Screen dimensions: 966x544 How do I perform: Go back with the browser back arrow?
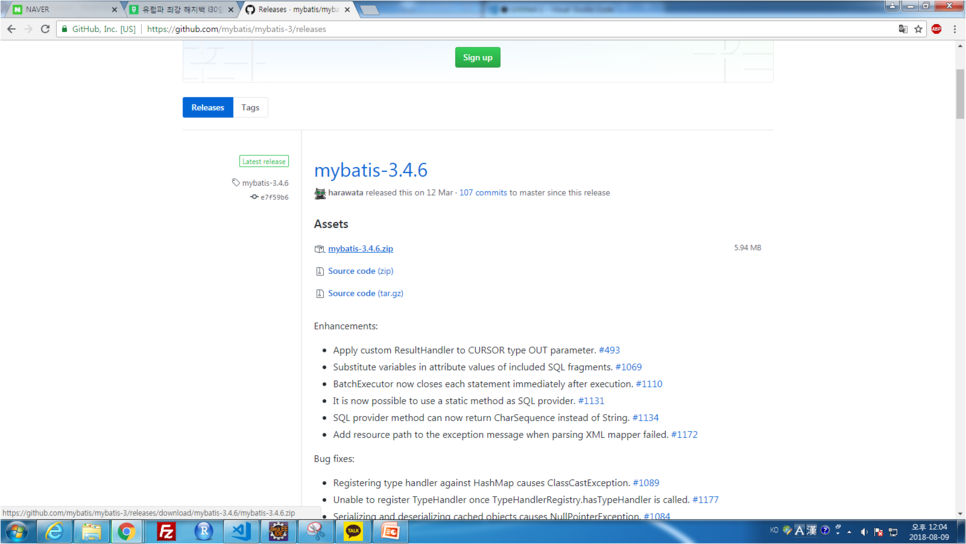[11, 29]
